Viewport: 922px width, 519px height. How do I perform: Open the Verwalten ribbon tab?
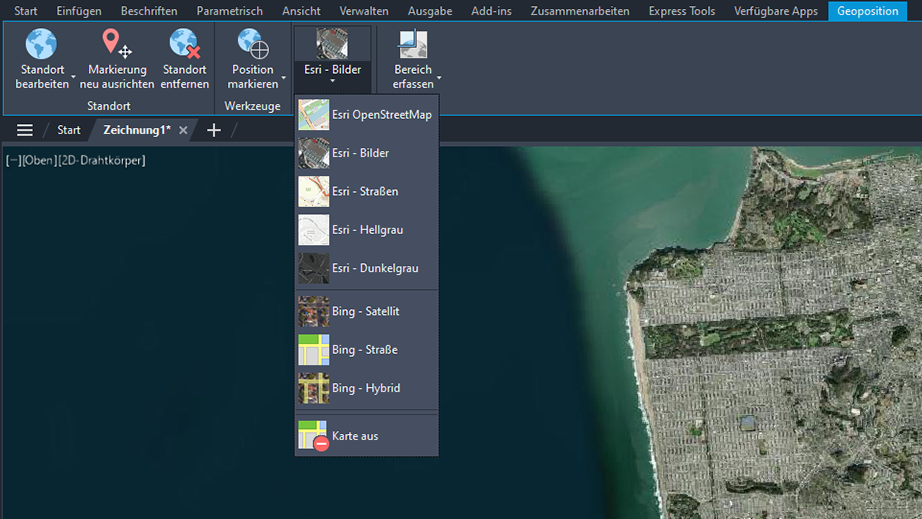364,11
